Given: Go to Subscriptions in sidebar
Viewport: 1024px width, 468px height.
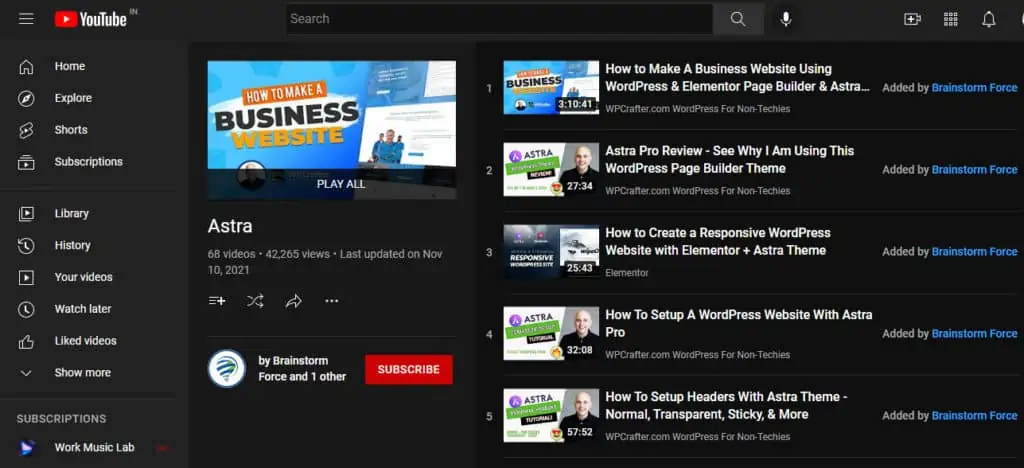Looking at the screenshot, I should 88,162.
